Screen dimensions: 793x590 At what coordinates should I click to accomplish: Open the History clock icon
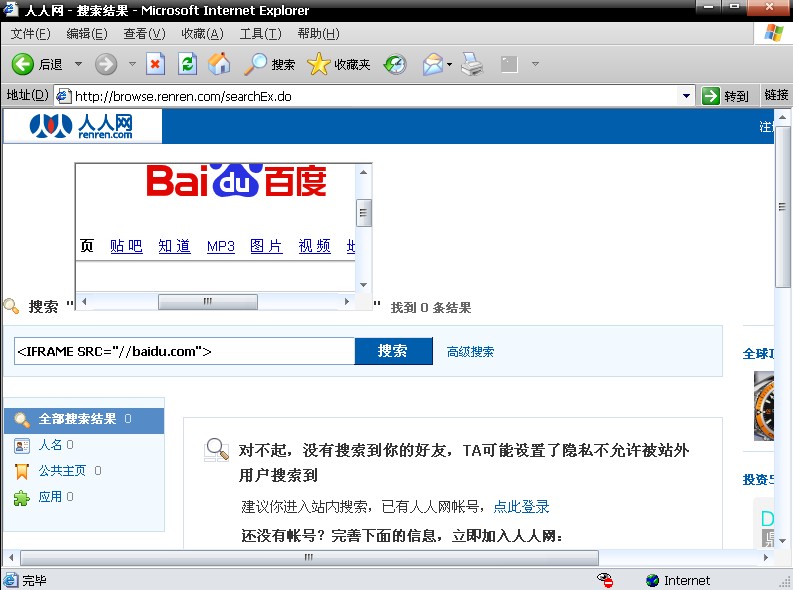click(x=394, y=64)
